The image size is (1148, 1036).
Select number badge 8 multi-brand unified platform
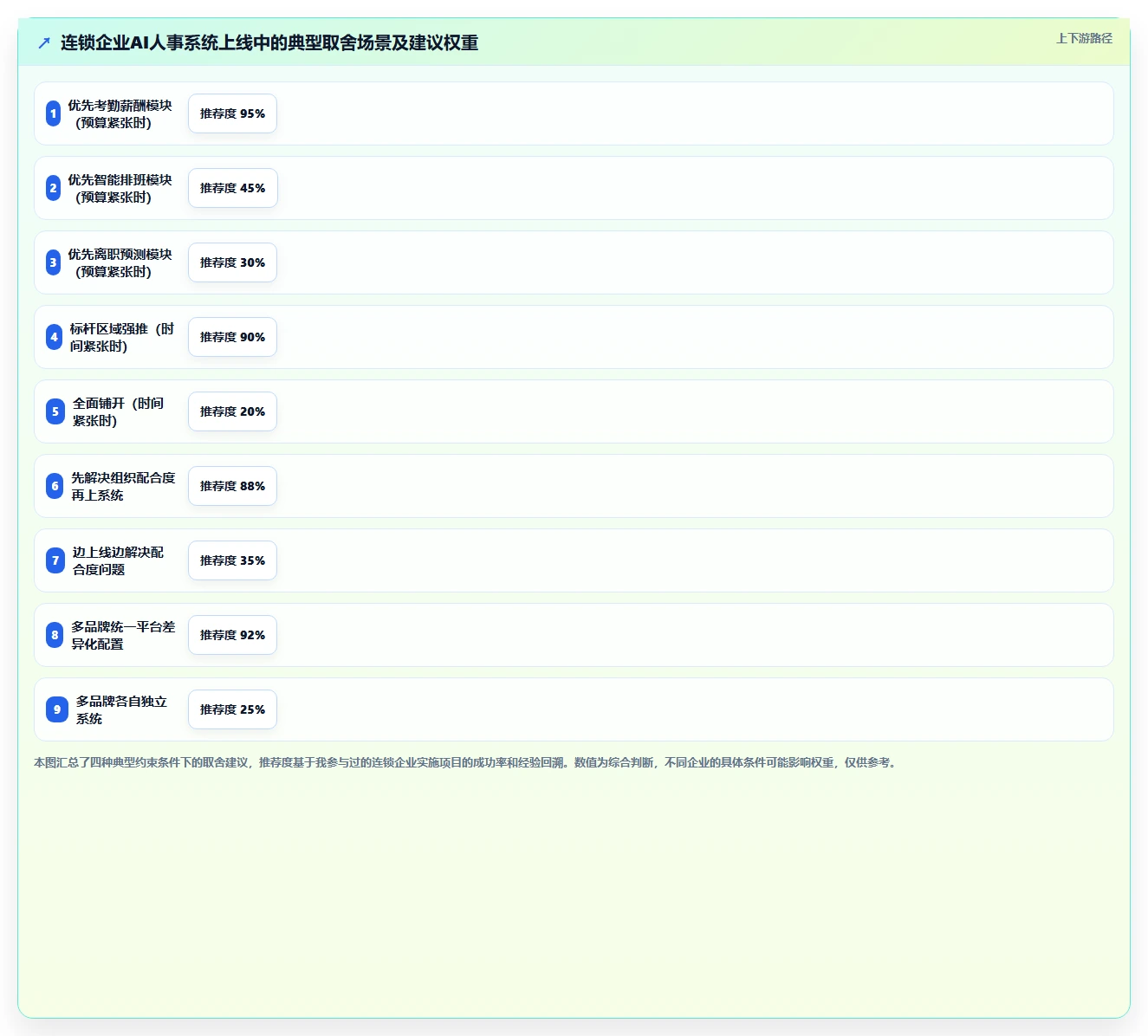coord(55,635)
